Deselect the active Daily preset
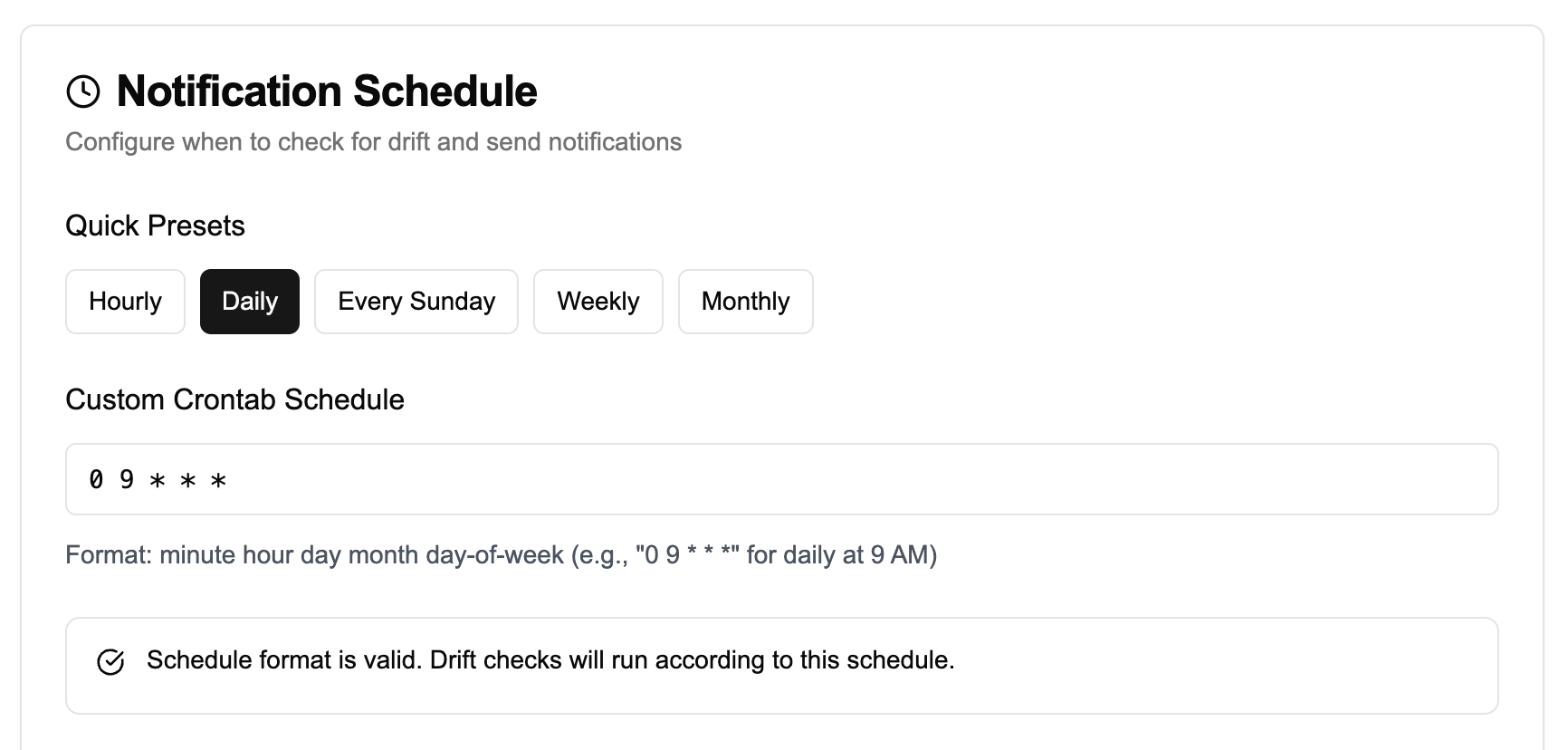 [x=250, y=301]
